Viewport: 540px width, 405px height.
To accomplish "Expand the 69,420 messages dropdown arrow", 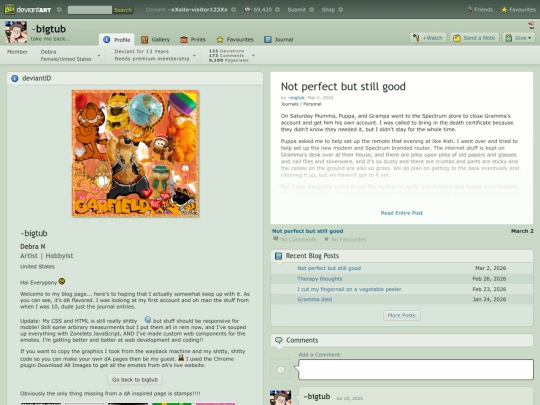I will [278, 10].
